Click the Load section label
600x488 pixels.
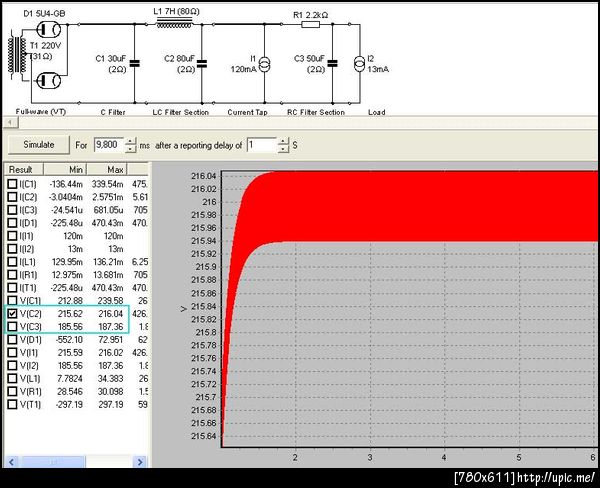pyautogui.click(x=377, y=112)
